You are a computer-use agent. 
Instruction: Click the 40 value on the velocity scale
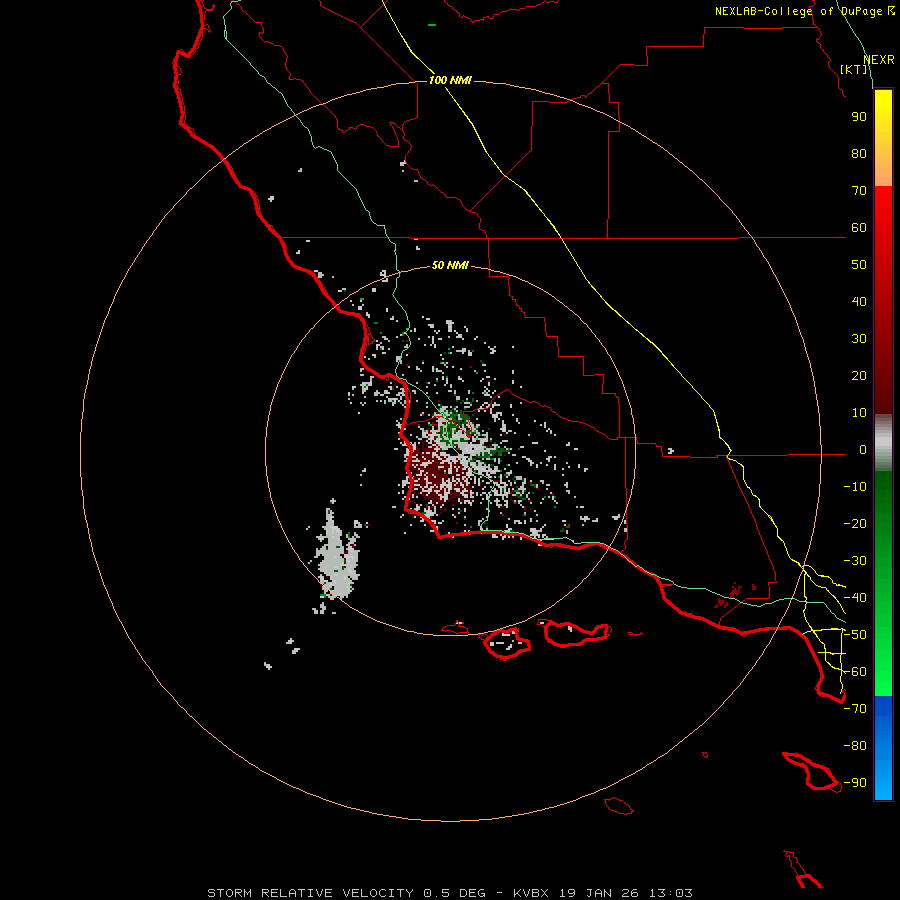pyautogui.click(x=859, y=302)
